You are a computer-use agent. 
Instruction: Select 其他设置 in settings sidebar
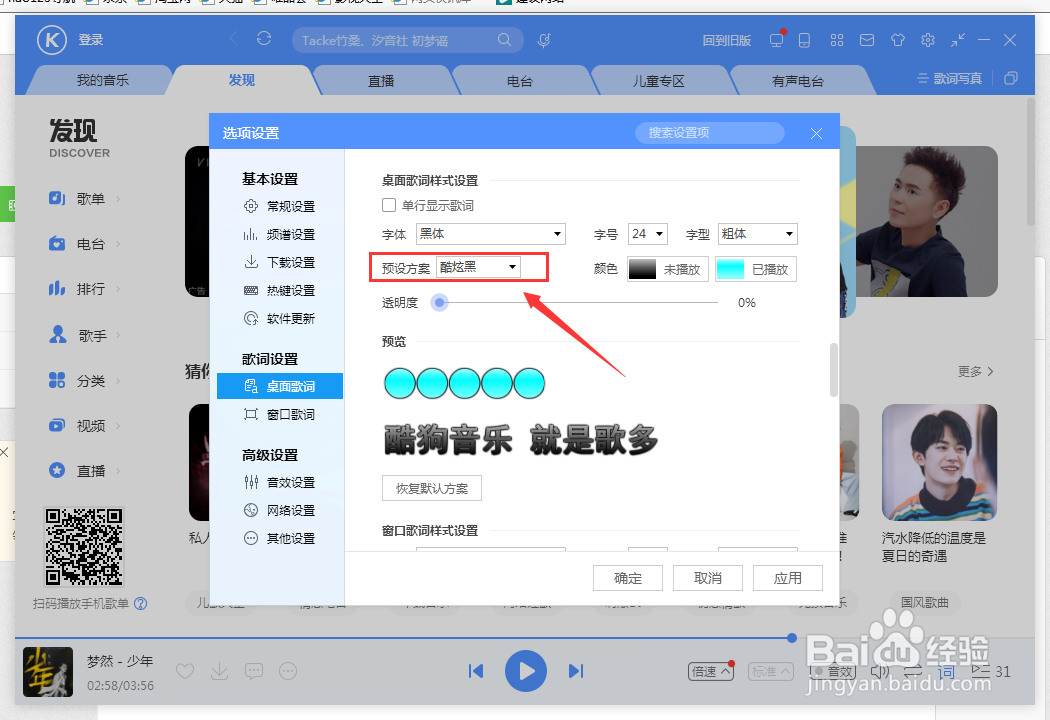coord(280,538)
